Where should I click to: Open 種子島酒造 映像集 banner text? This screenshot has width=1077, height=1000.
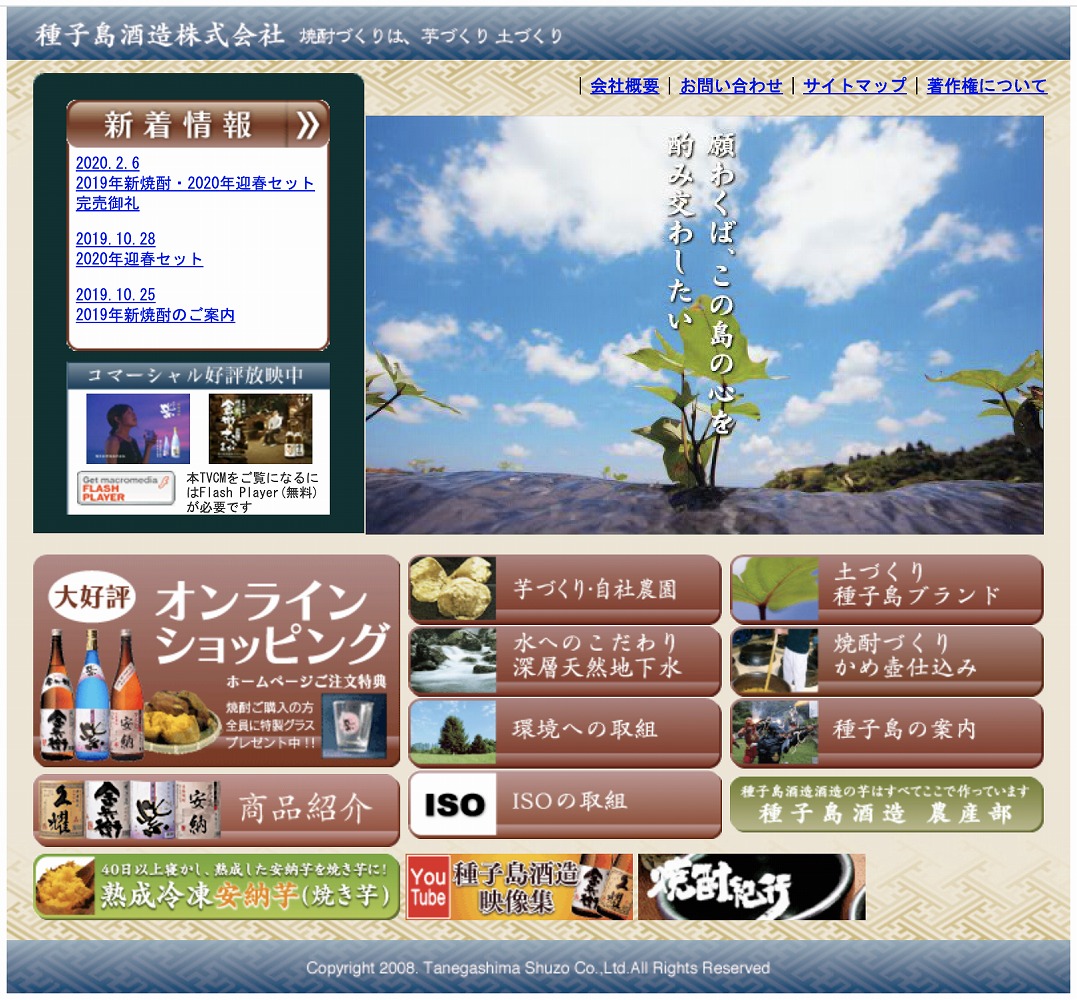point(515,887)
